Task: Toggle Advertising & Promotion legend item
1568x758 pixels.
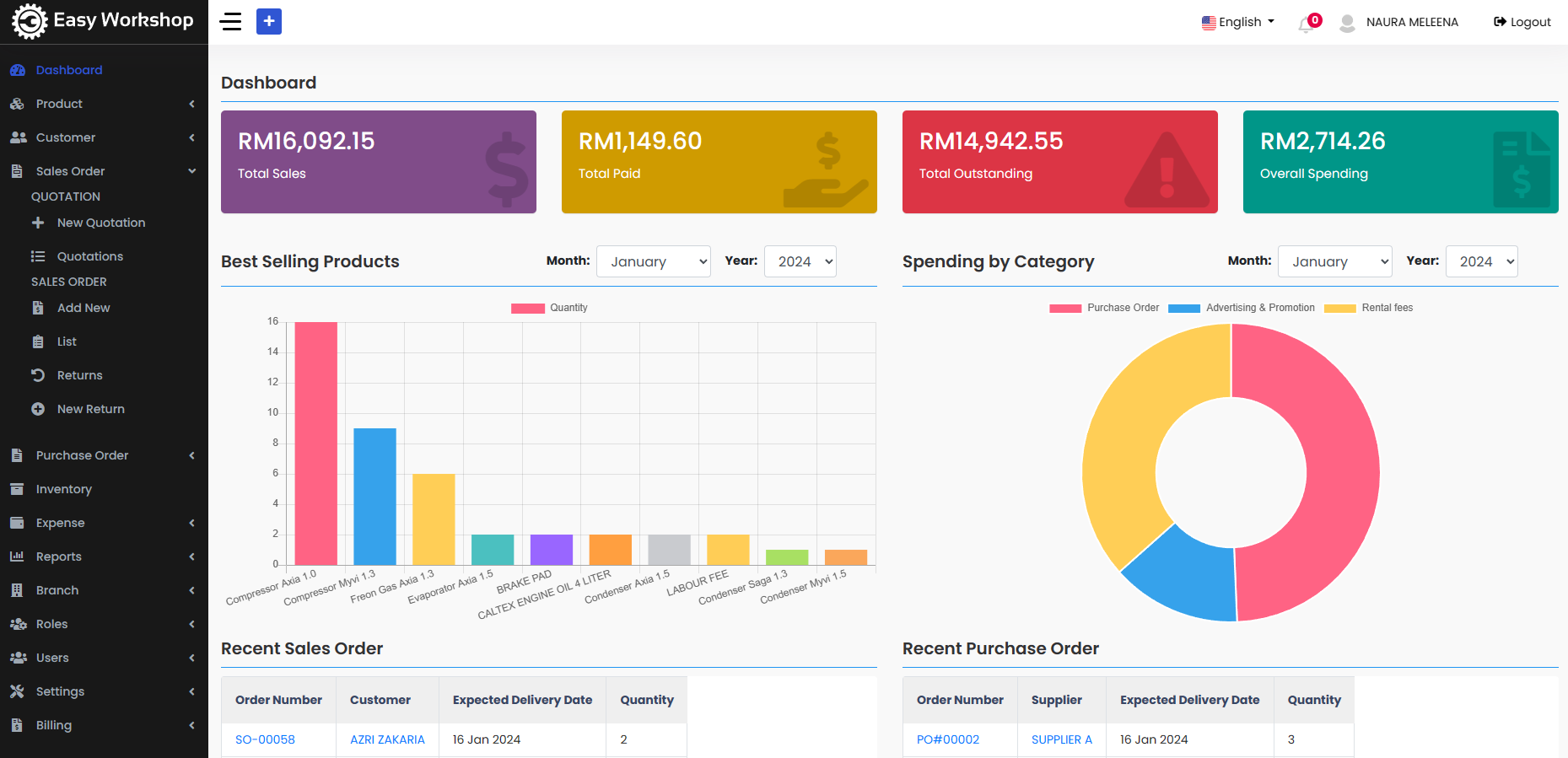Action: [1242, 308]
